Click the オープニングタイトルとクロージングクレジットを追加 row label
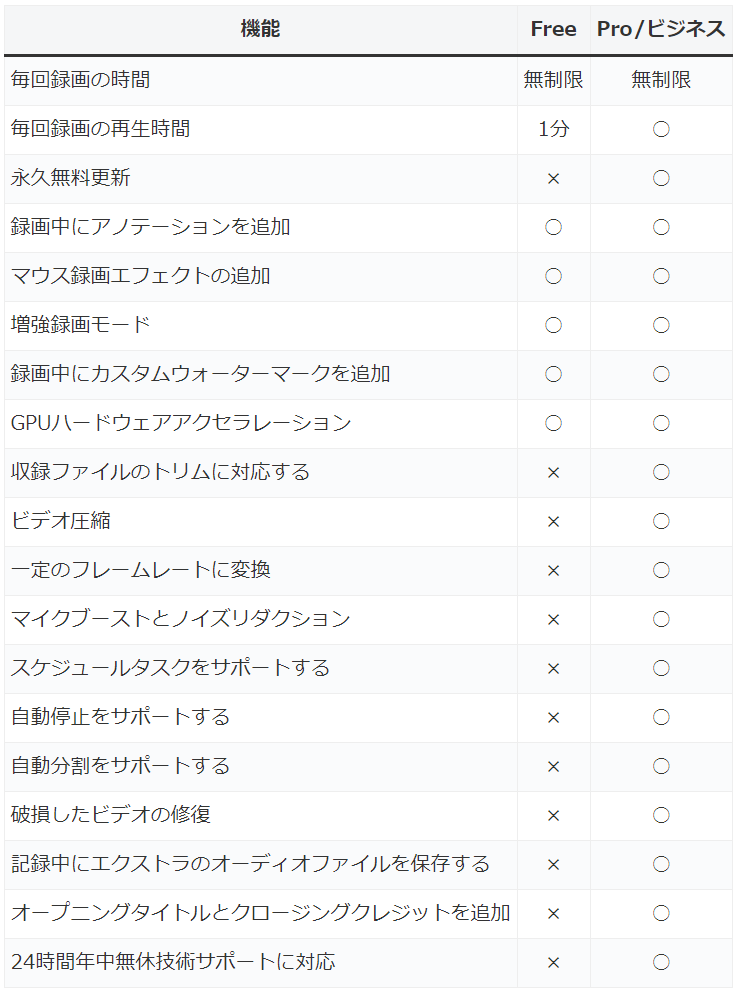The height and width of the screenshot is (993, 737). (x=260, y=913)
